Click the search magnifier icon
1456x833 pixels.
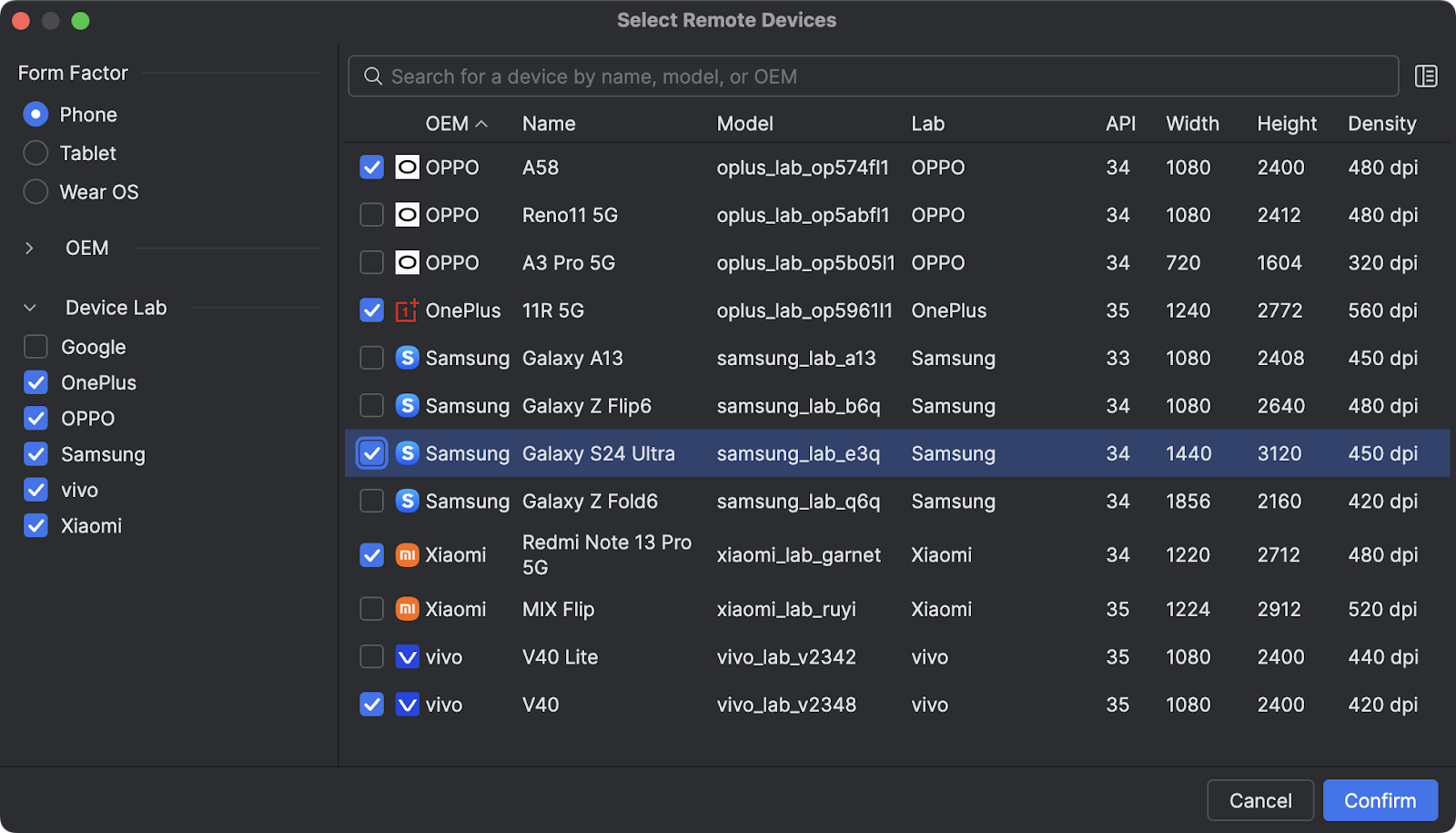click(x=373, y=76)
